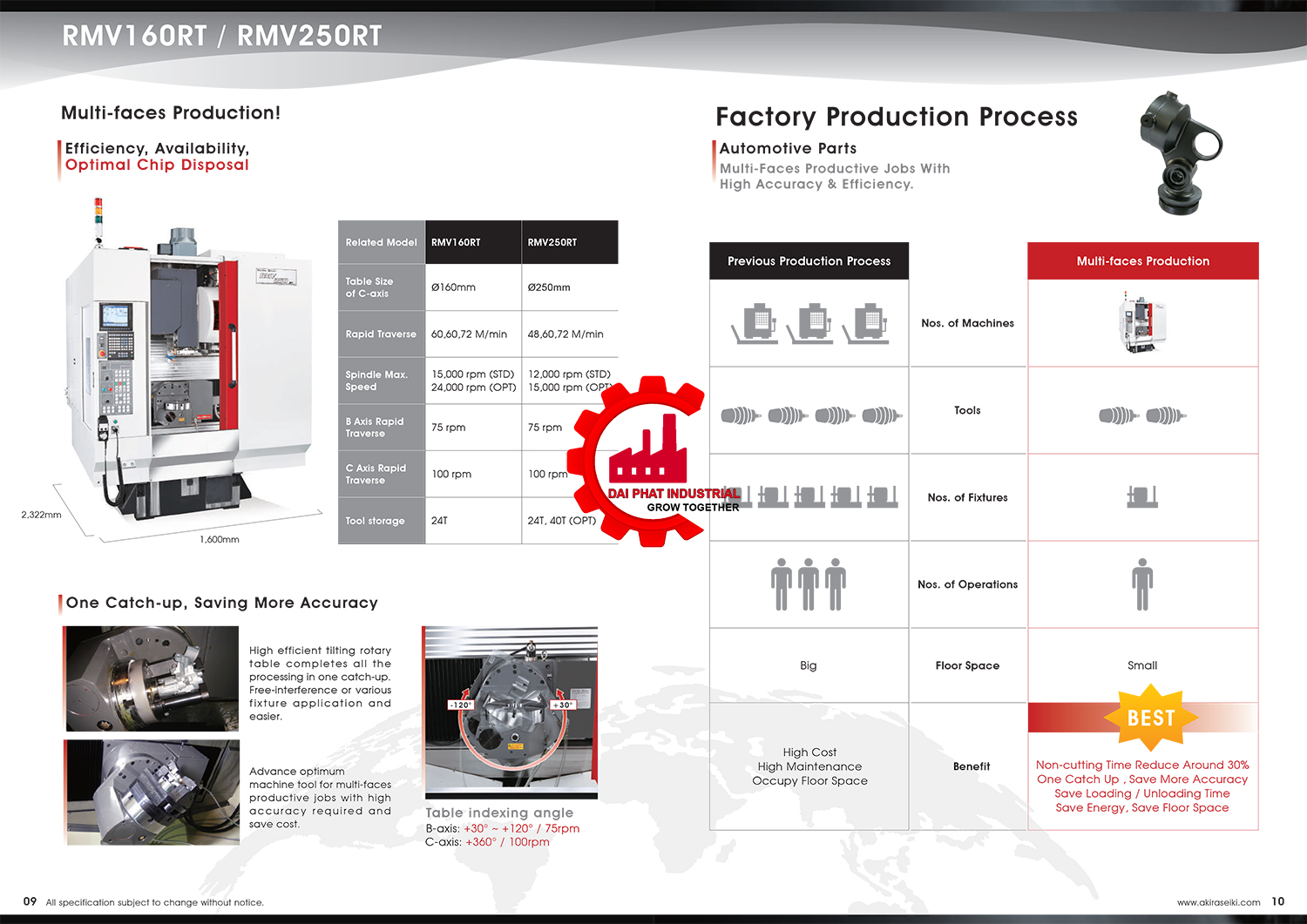This screenshot has width=1307, height=924.
Task: Select the red Multi-faces Production header
Action: click(1142, 261)
